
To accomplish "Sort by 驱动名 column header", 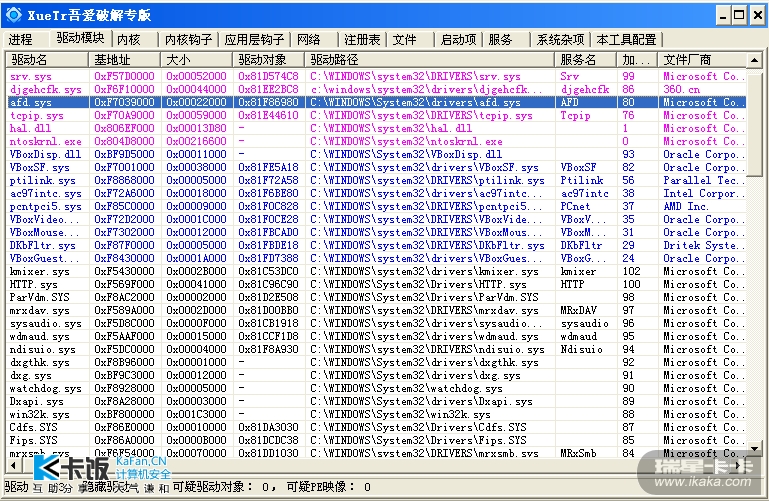I will click(x=47, y=60).
